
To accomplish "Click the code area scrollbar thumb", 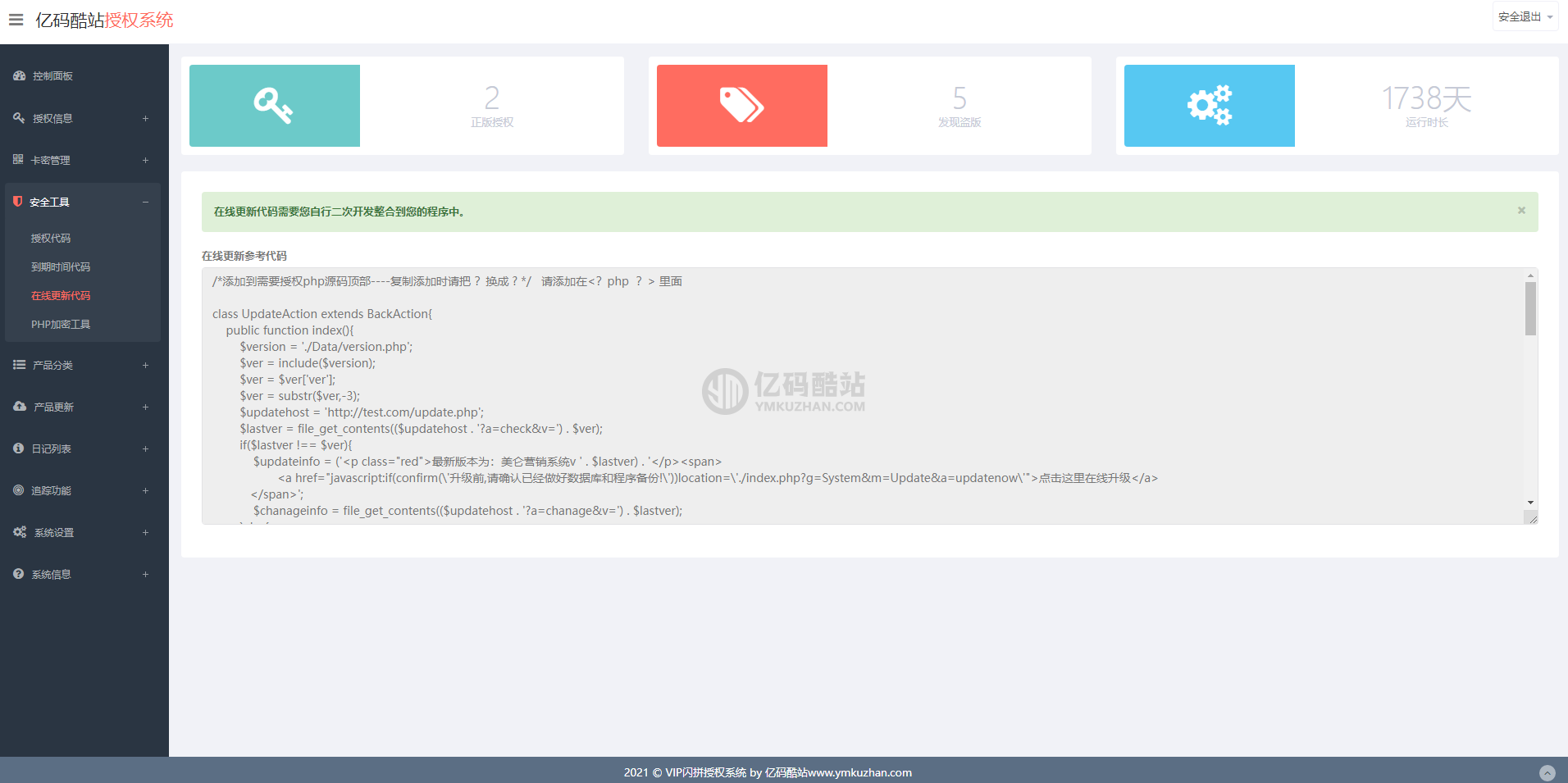I will coord(1530,308).
